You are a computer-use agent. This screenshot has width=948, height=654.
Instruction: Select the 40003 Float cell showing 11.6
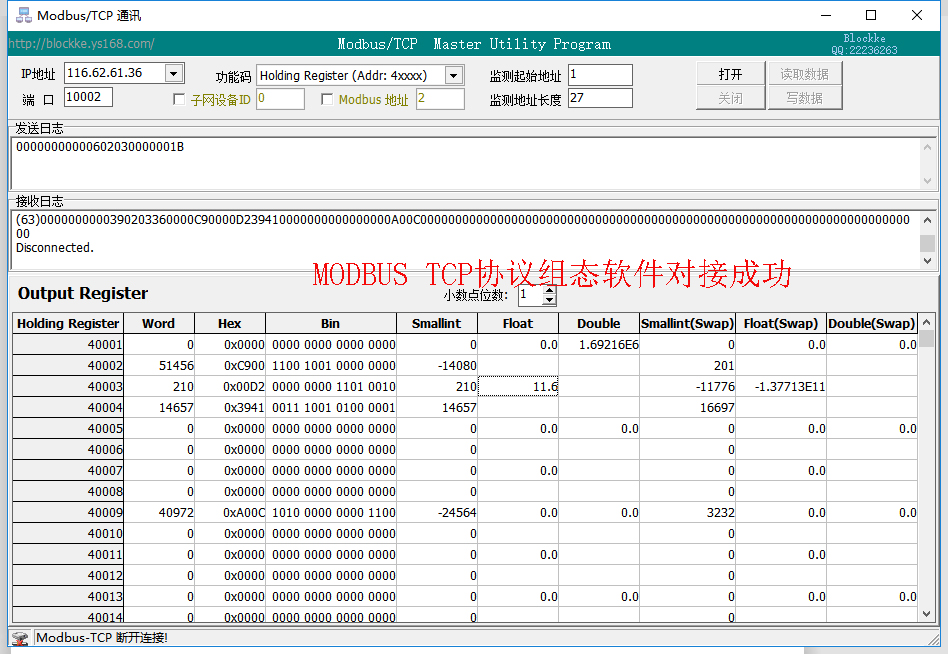[x=517, y=387]
